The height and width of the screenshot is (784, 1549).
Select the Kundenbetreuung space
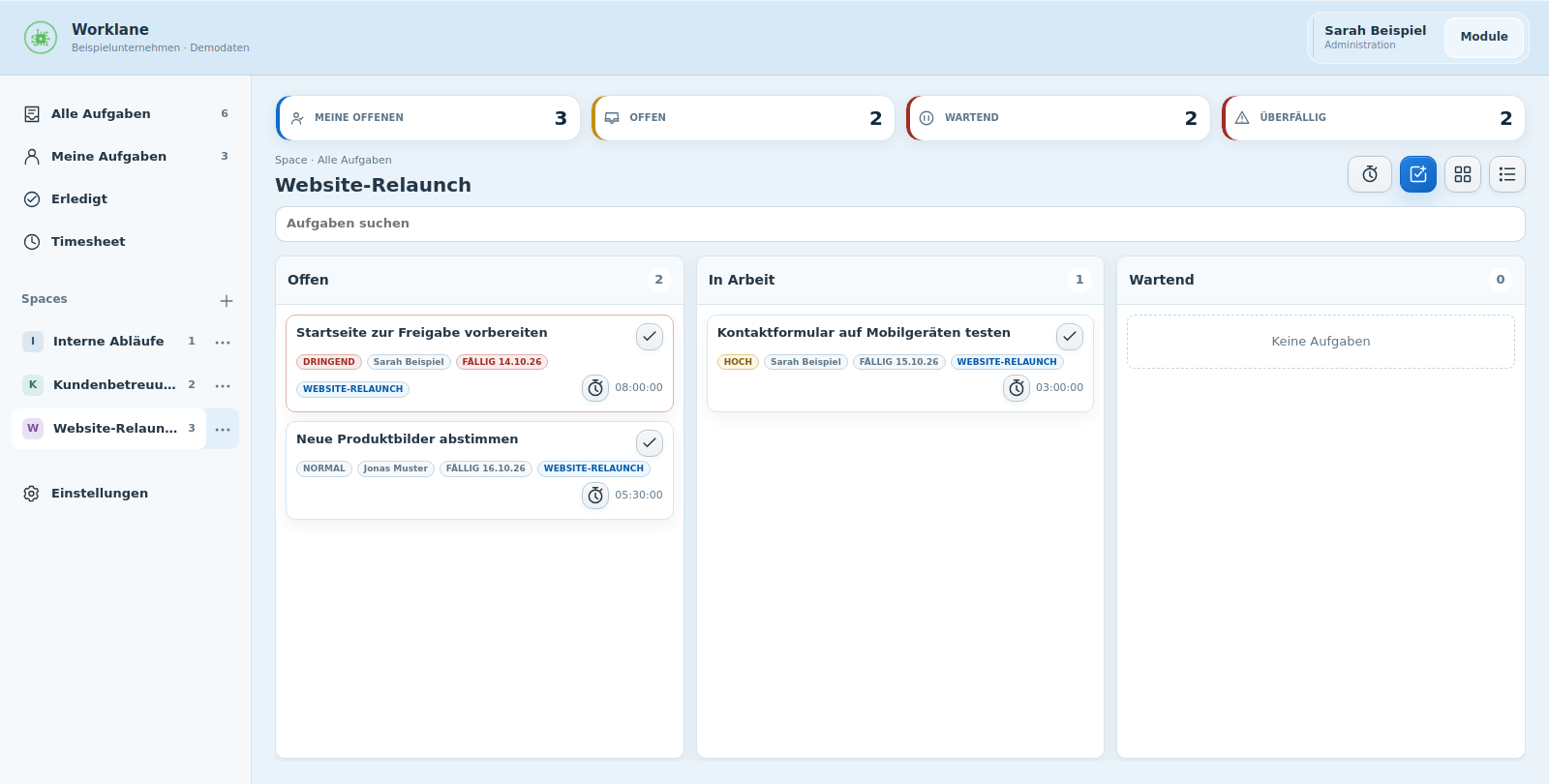[108, 385]
